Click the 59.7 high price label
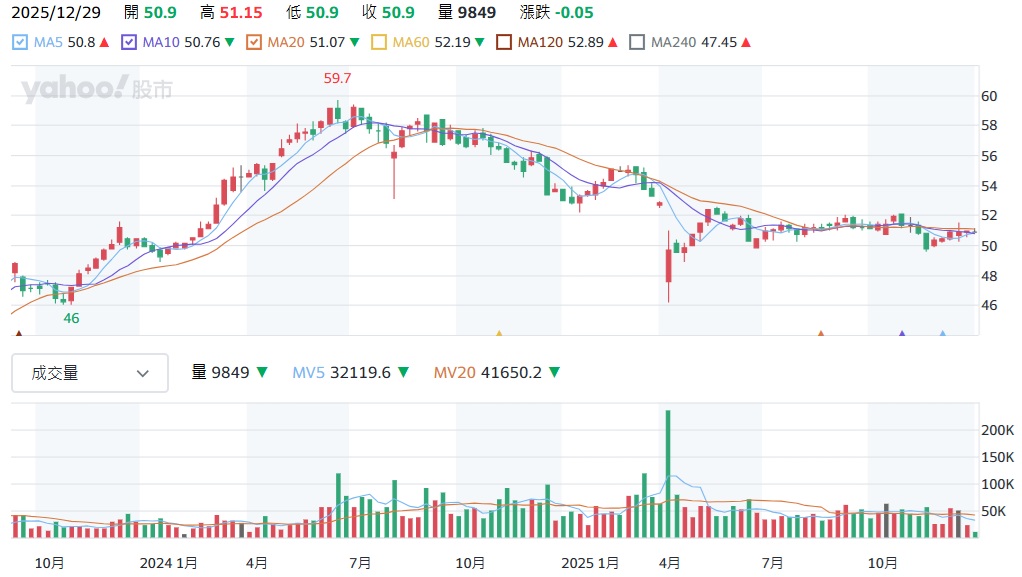 click(x=337, y=78)
